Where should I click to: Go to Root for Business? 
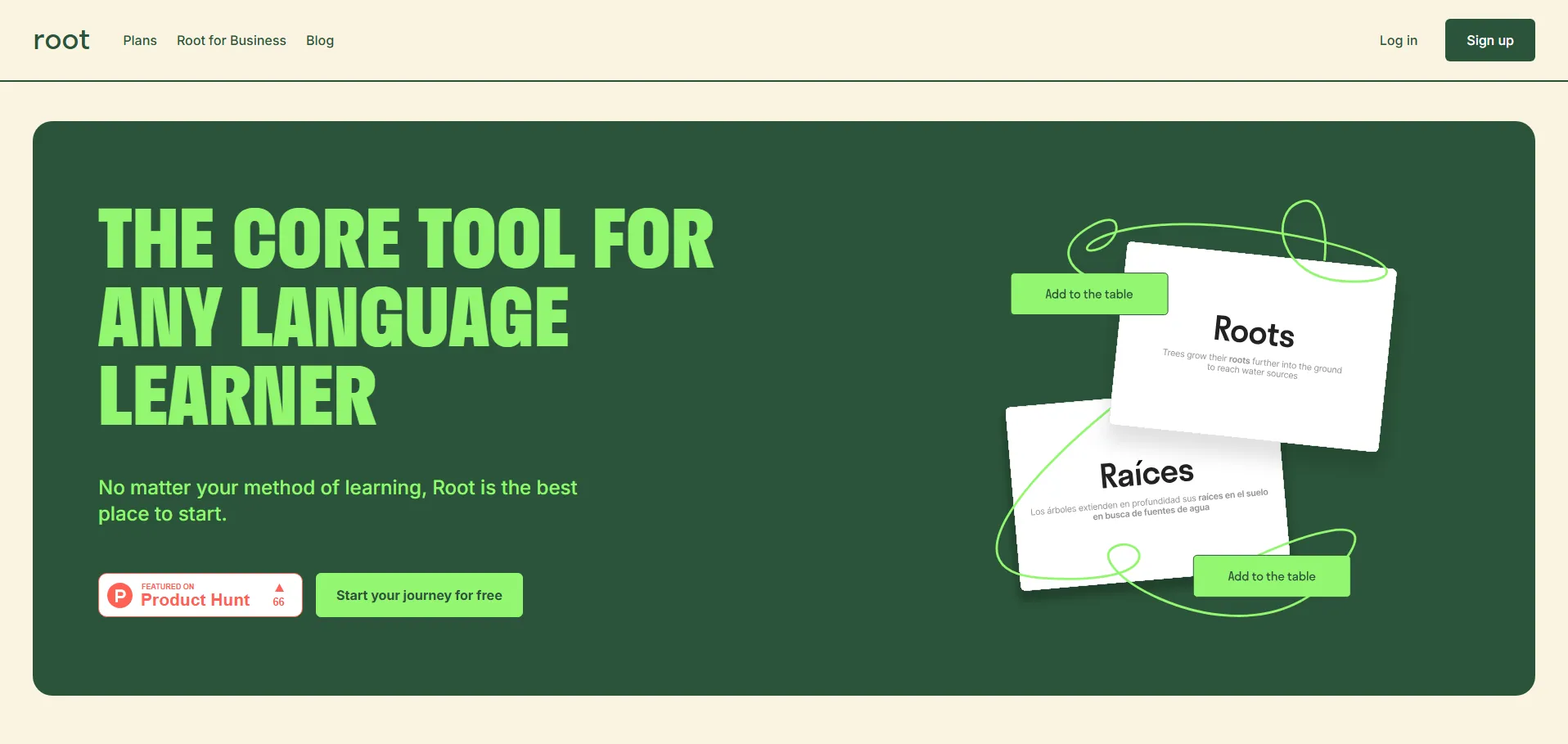(x=232, y=40)
